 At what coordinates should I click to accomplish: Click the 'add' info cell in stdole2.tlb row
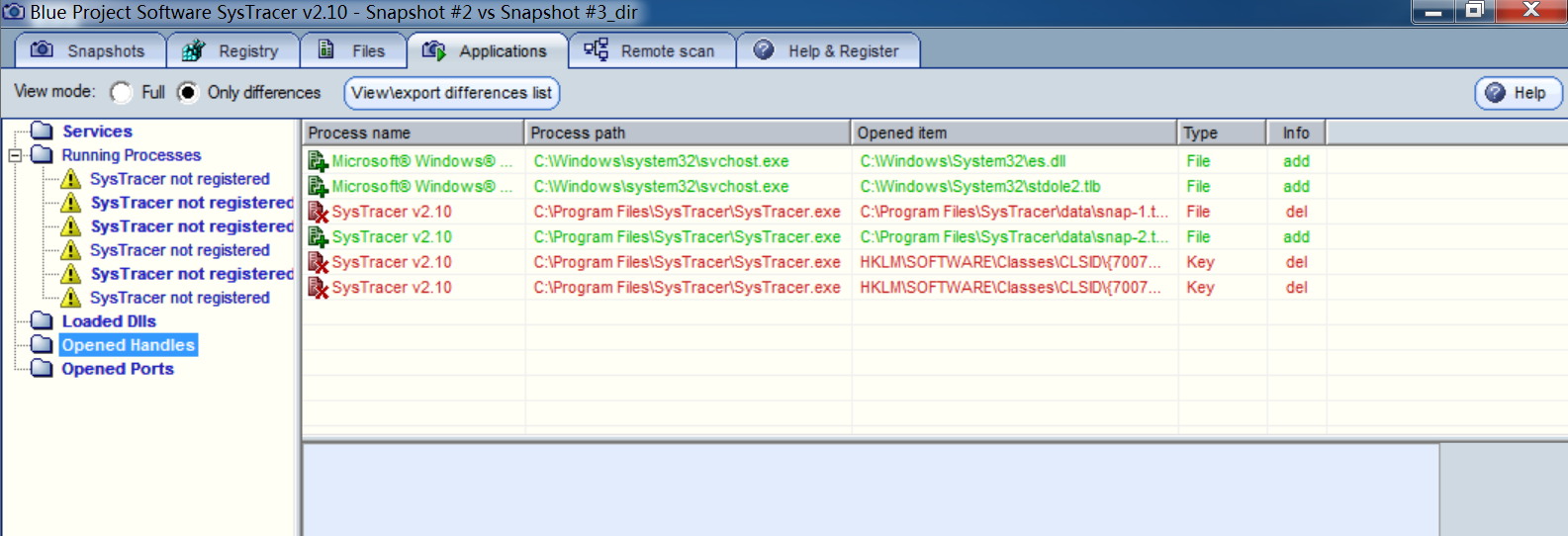tap(1296, 186)
